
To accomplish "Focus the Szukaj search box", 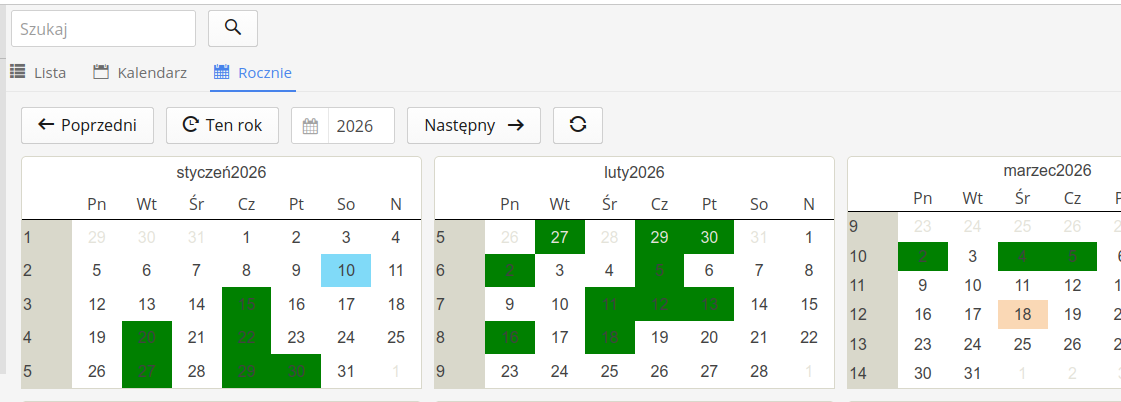I will click(x=103, y=29).
